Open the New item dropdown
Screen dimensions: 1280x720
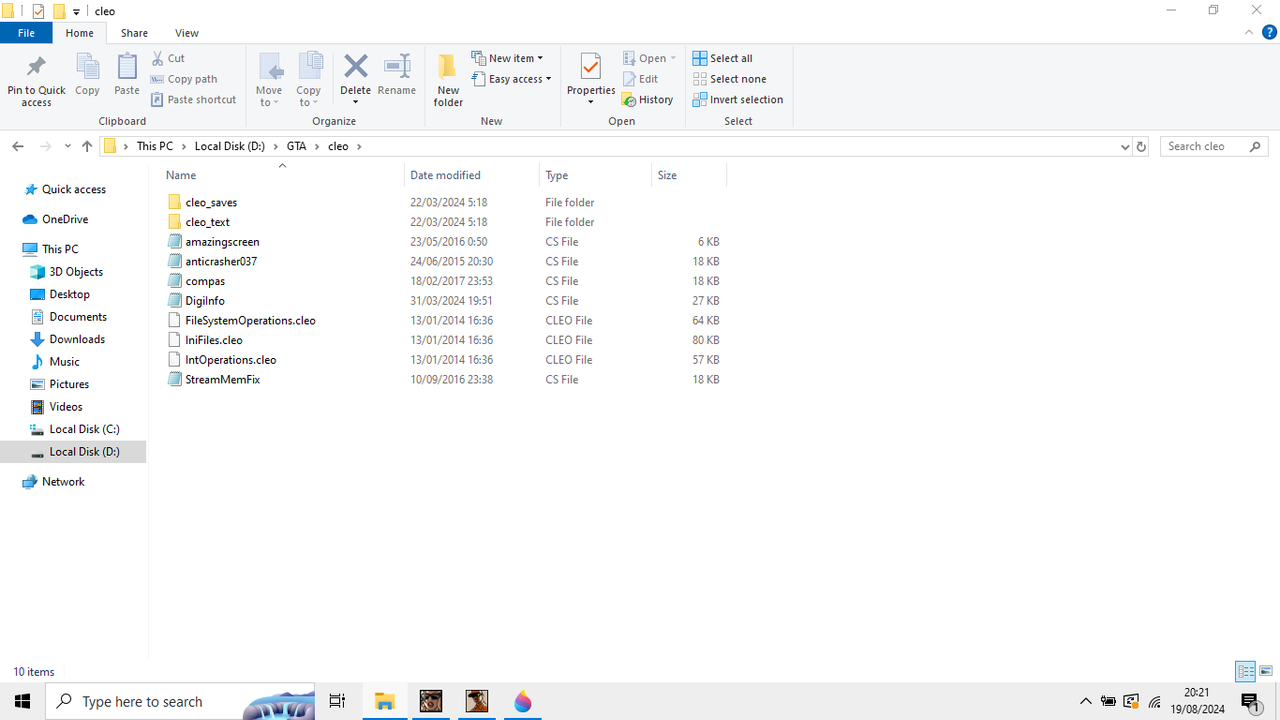507,58
